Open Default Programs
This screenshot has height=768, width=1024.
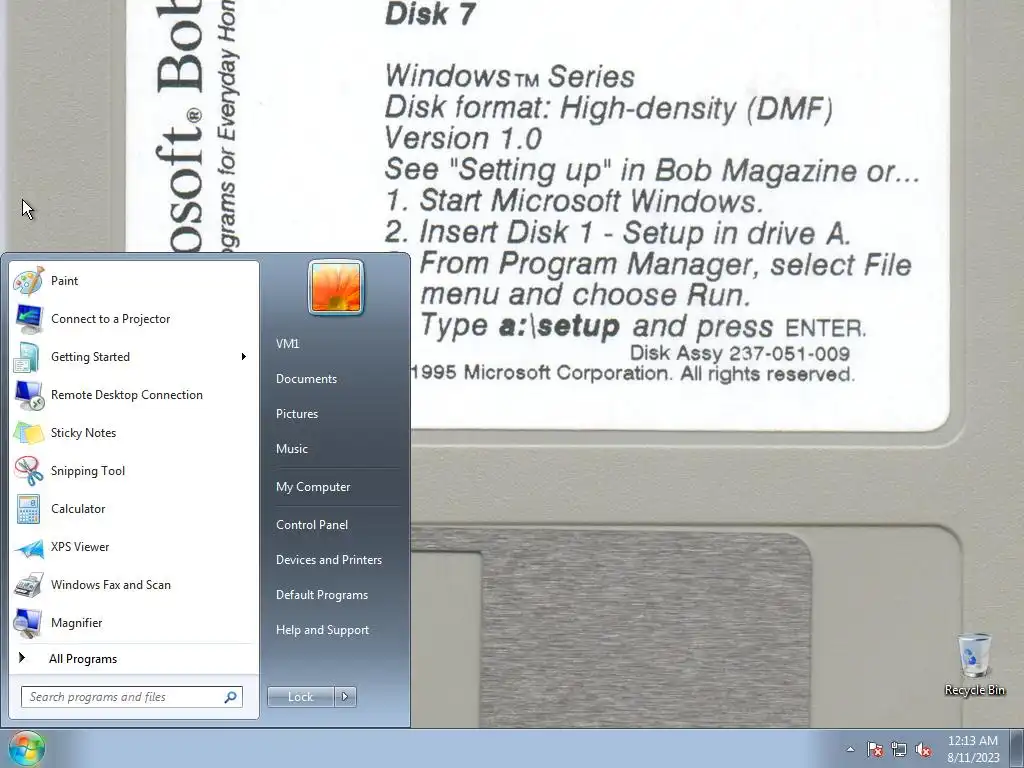point(322,595)
